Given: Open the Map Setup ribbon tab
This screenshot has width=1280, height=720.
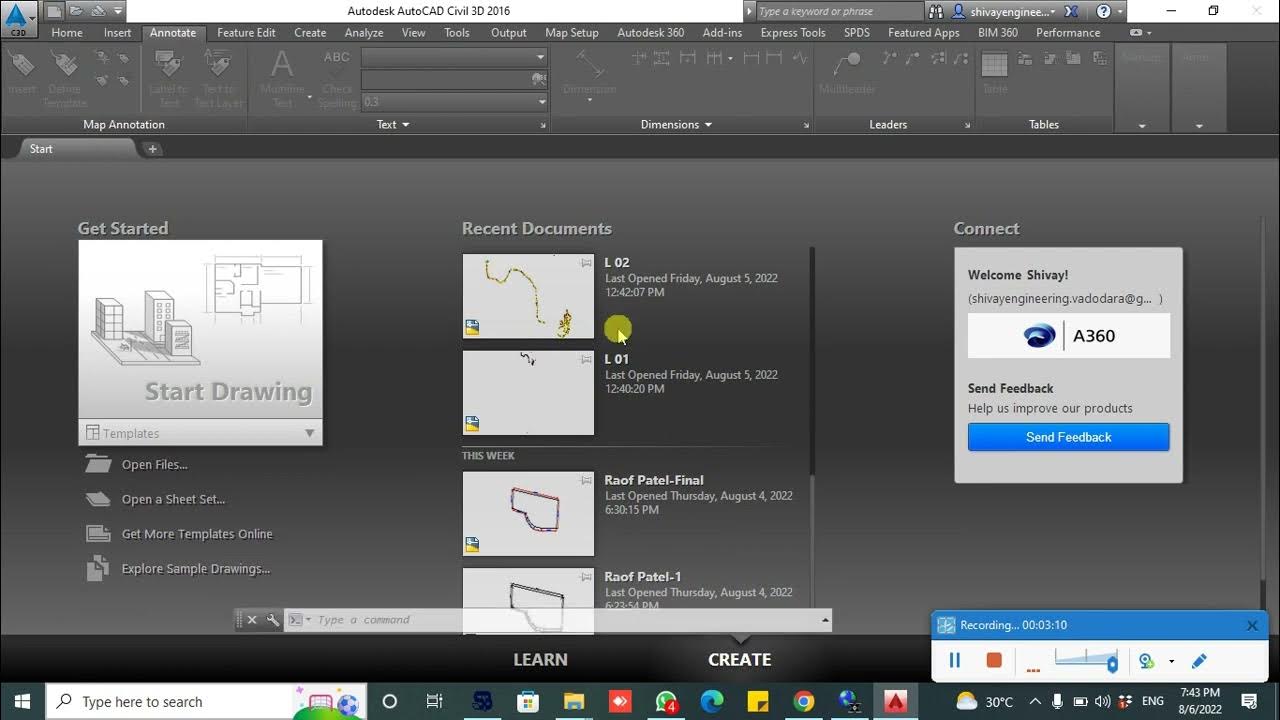Looking at the screenshot, I should coord(572,32).
